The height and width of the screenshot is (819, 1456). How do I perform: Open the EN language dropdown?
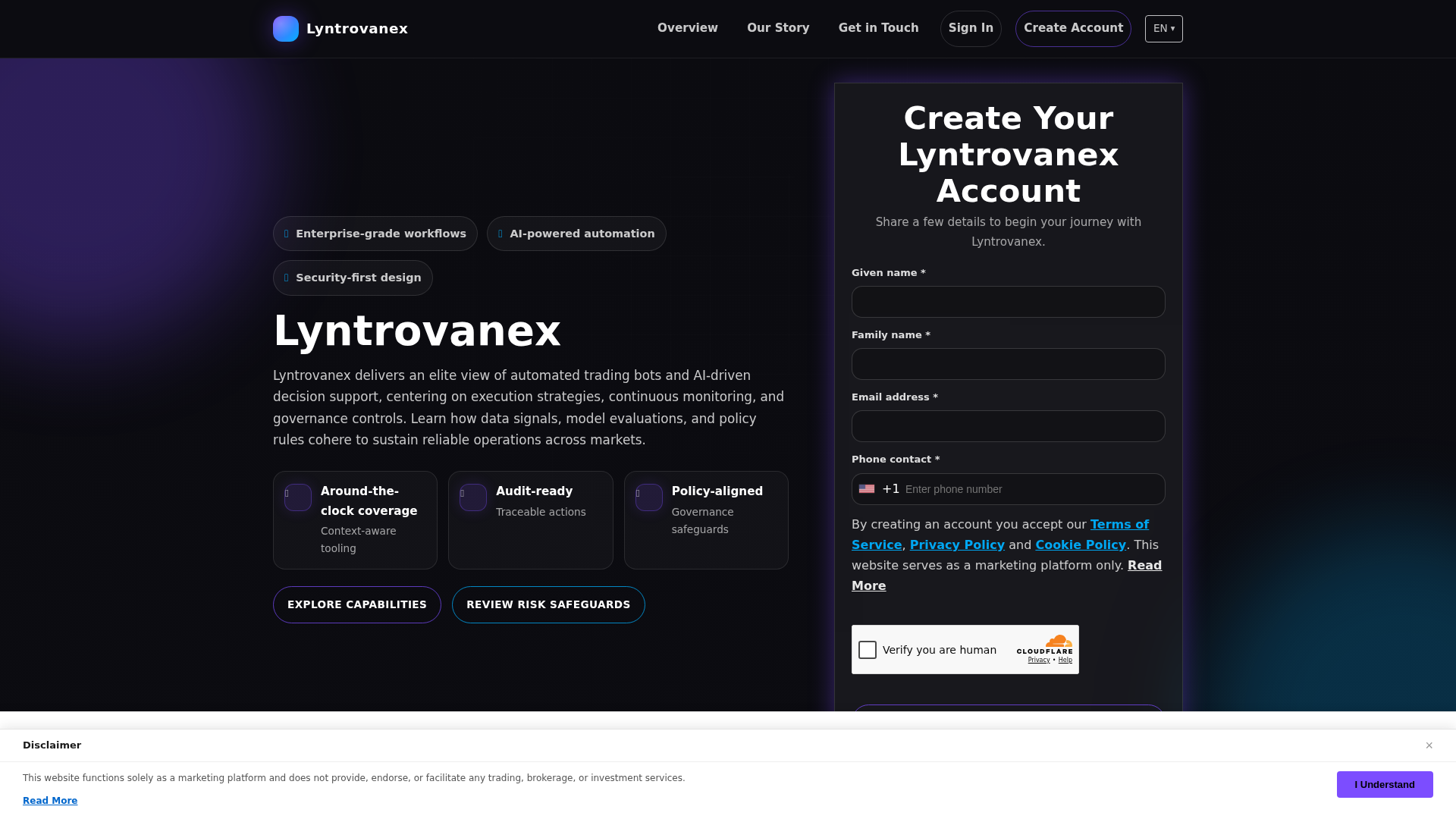(1164, 29)
